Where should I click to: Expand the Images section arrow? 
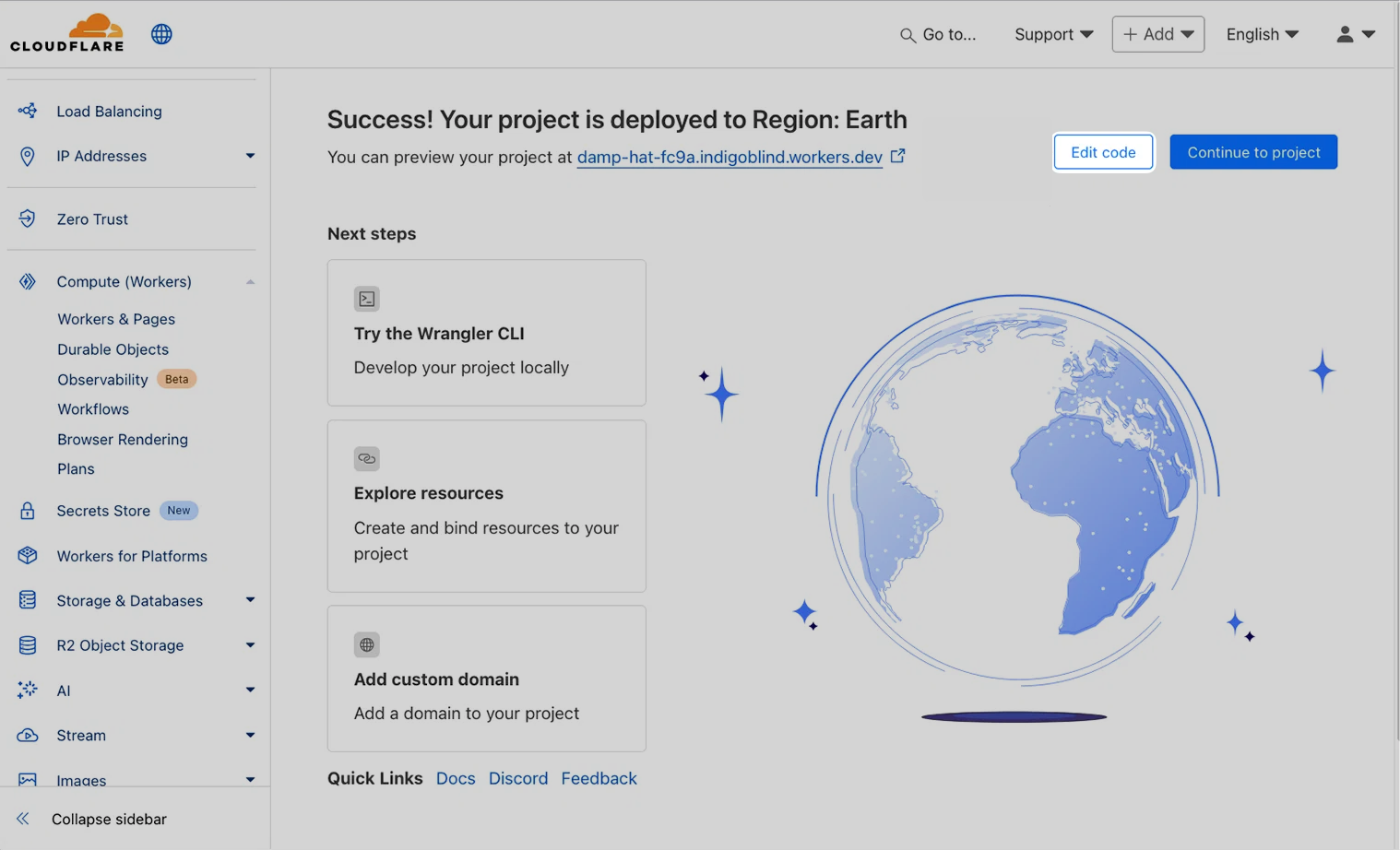[x=250, y=780]
